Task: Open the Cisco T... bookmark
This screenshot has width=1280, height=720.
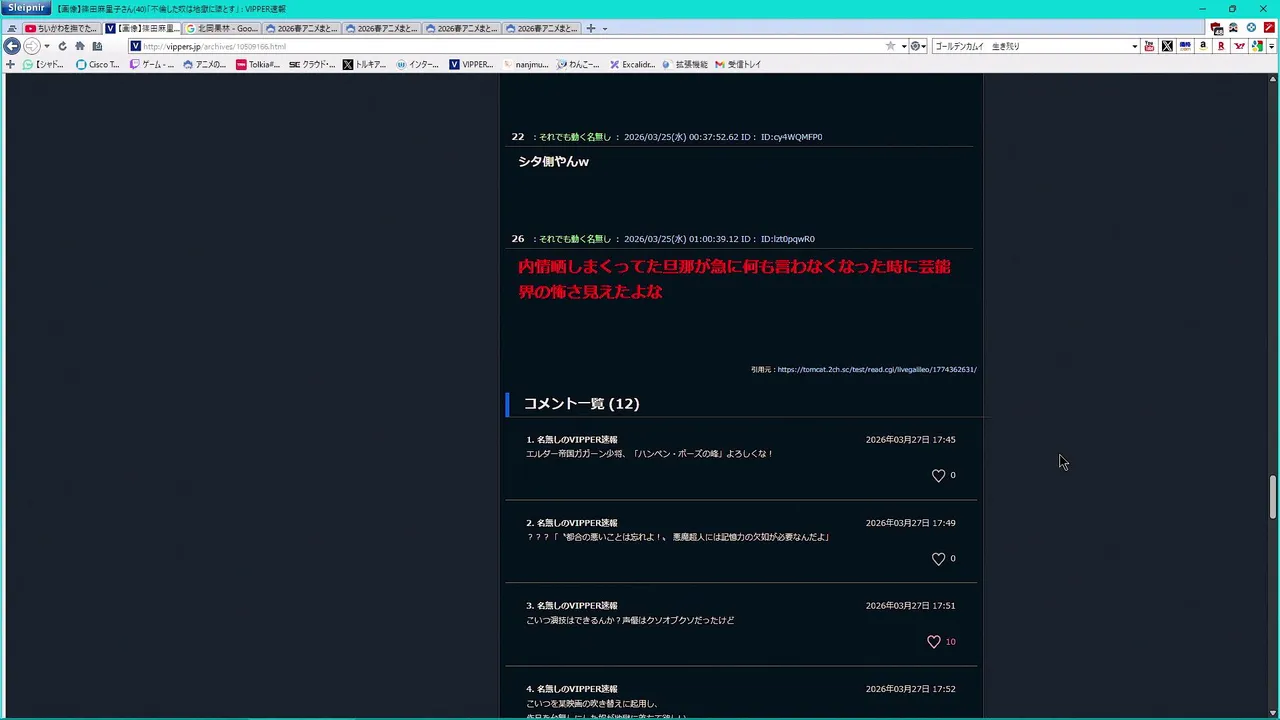Action: (x=98, y=64)
